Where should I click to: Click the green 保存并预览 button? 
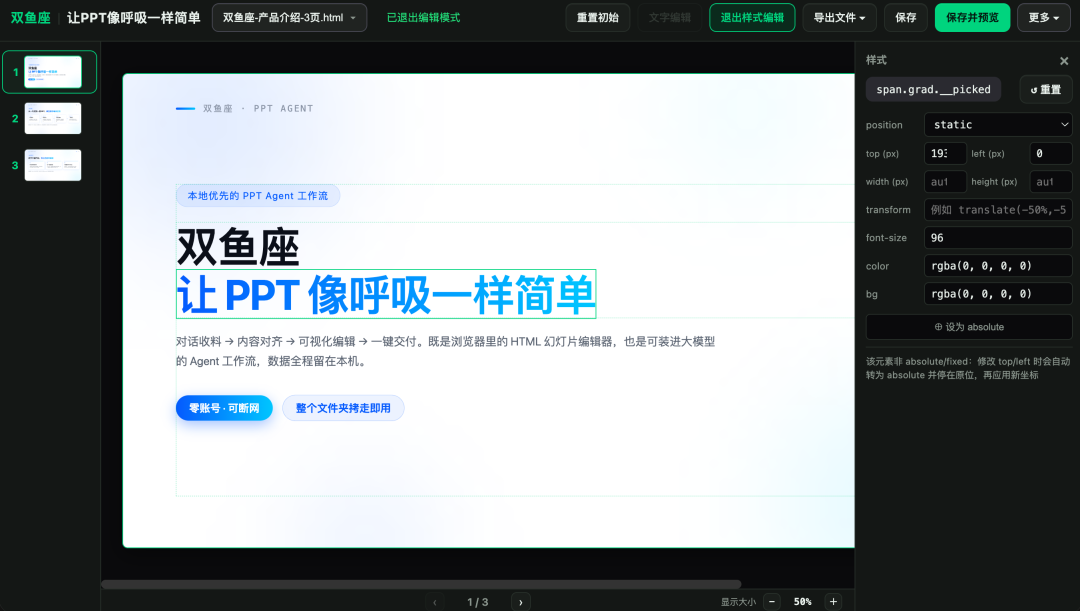(973, 18)
